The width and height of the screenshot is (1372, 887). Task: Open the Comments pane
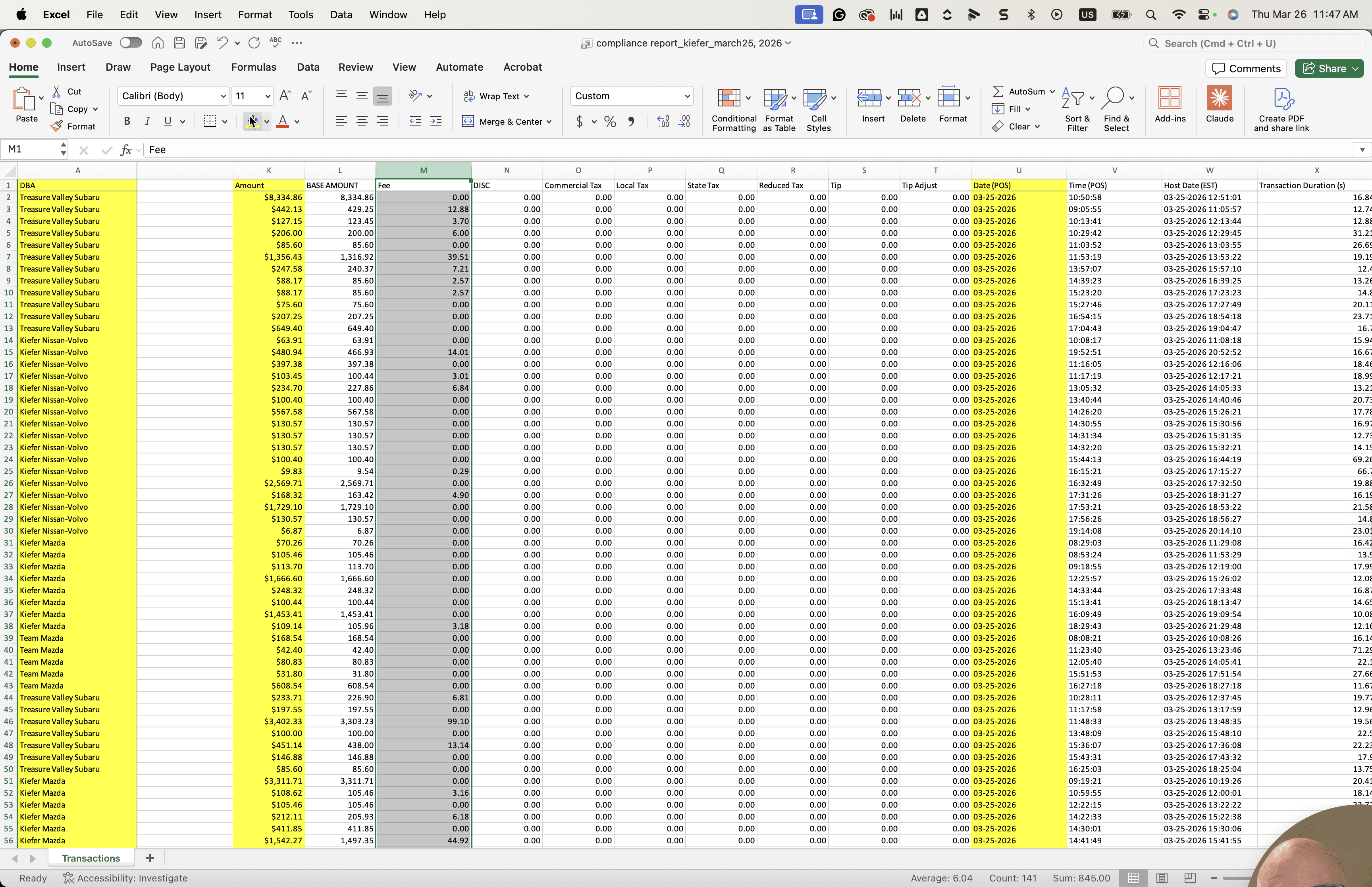pos(1246,69)
